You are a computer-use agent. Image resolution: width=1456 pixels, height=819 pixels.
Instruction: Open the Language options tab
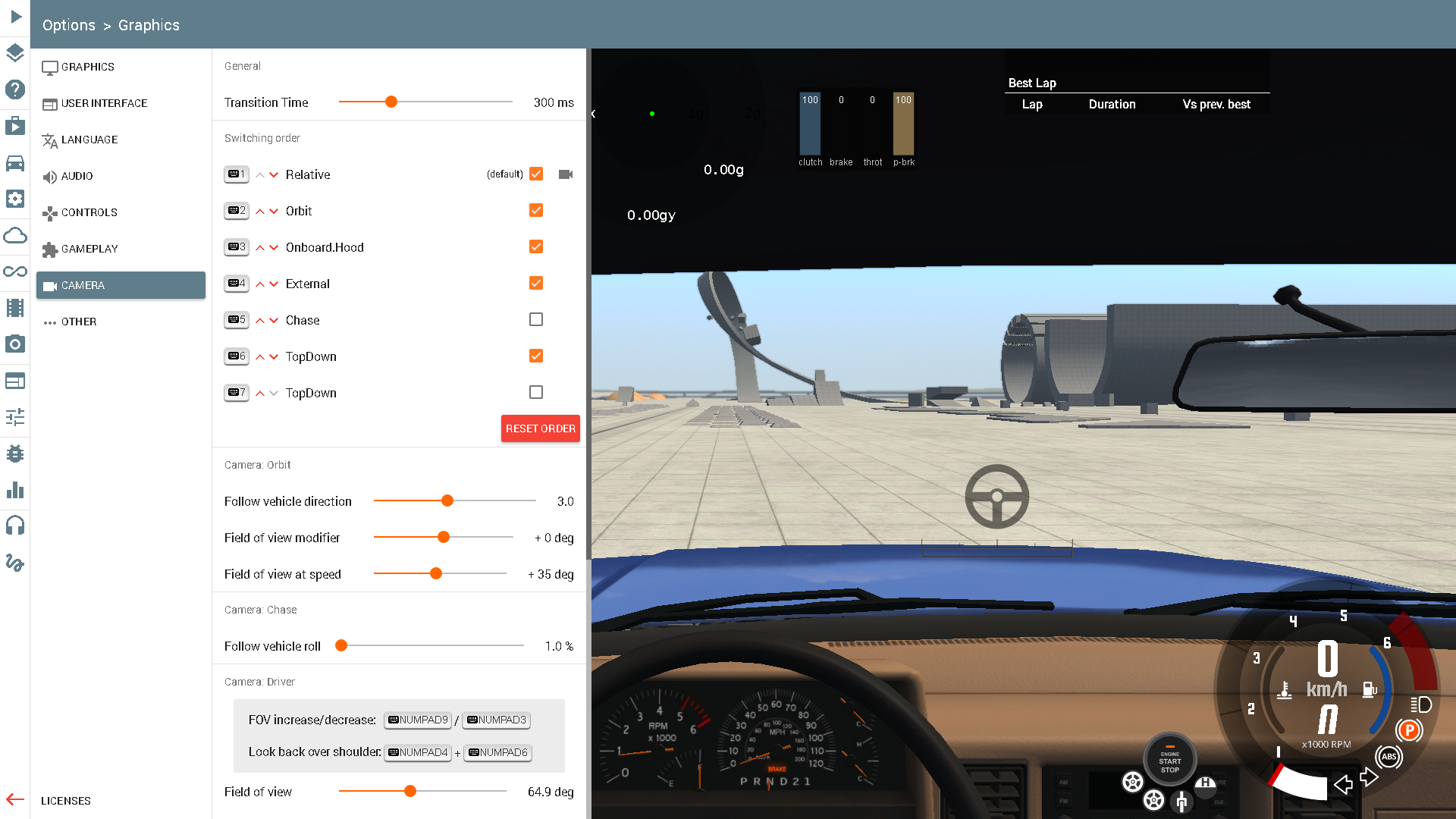click(121, 140)
